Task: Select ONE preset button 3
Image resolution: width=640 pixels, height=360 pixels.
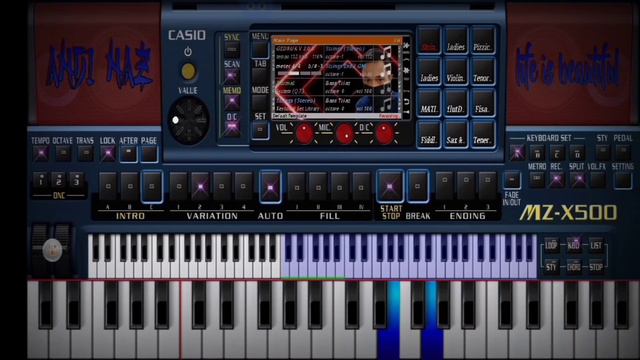Action: [x=76, y=180]
